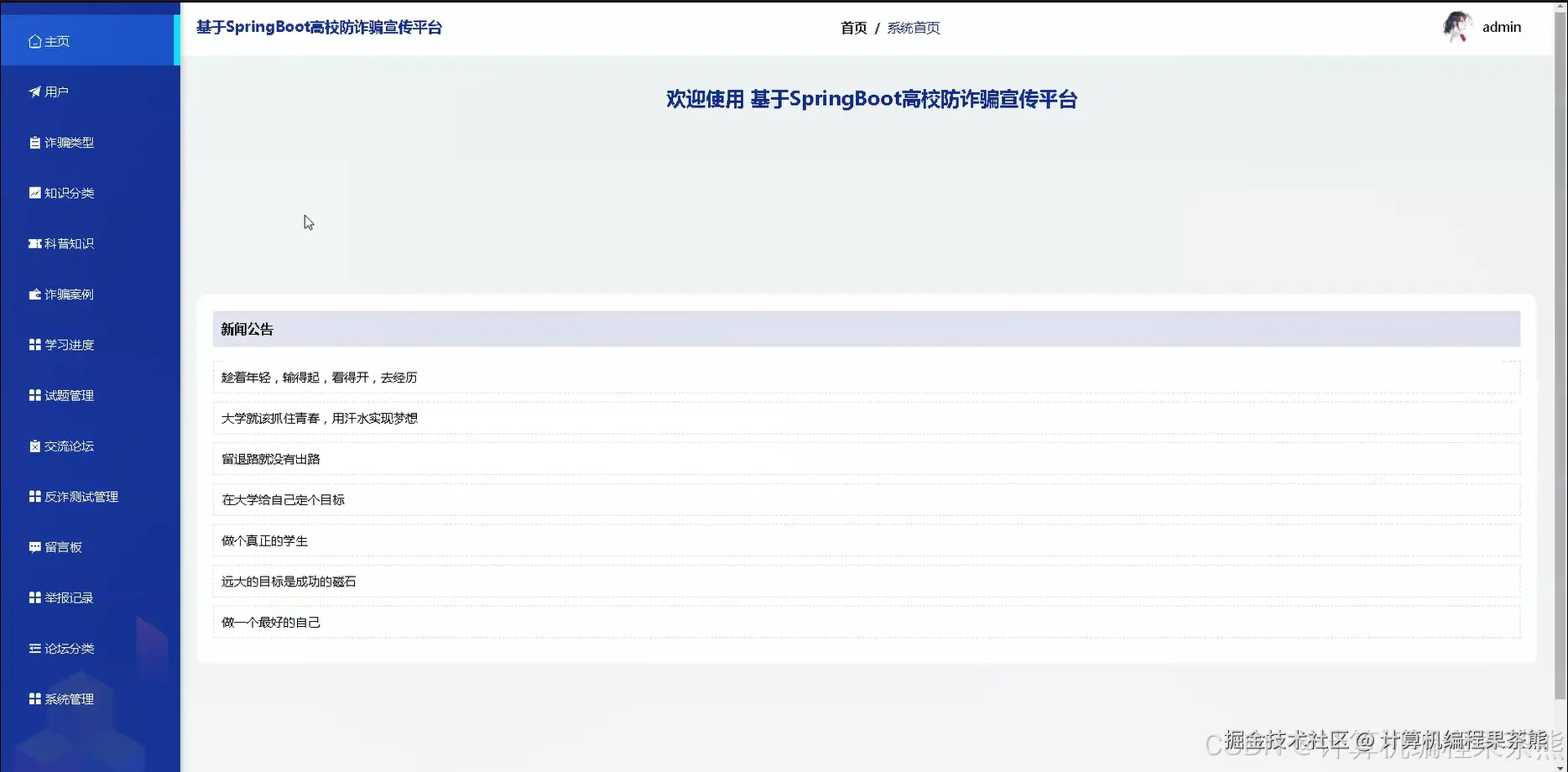This screenshot has width=1568, height=772.
Task: Click the clipboard icon beside 诈骗类型
Action: (34, 143)
